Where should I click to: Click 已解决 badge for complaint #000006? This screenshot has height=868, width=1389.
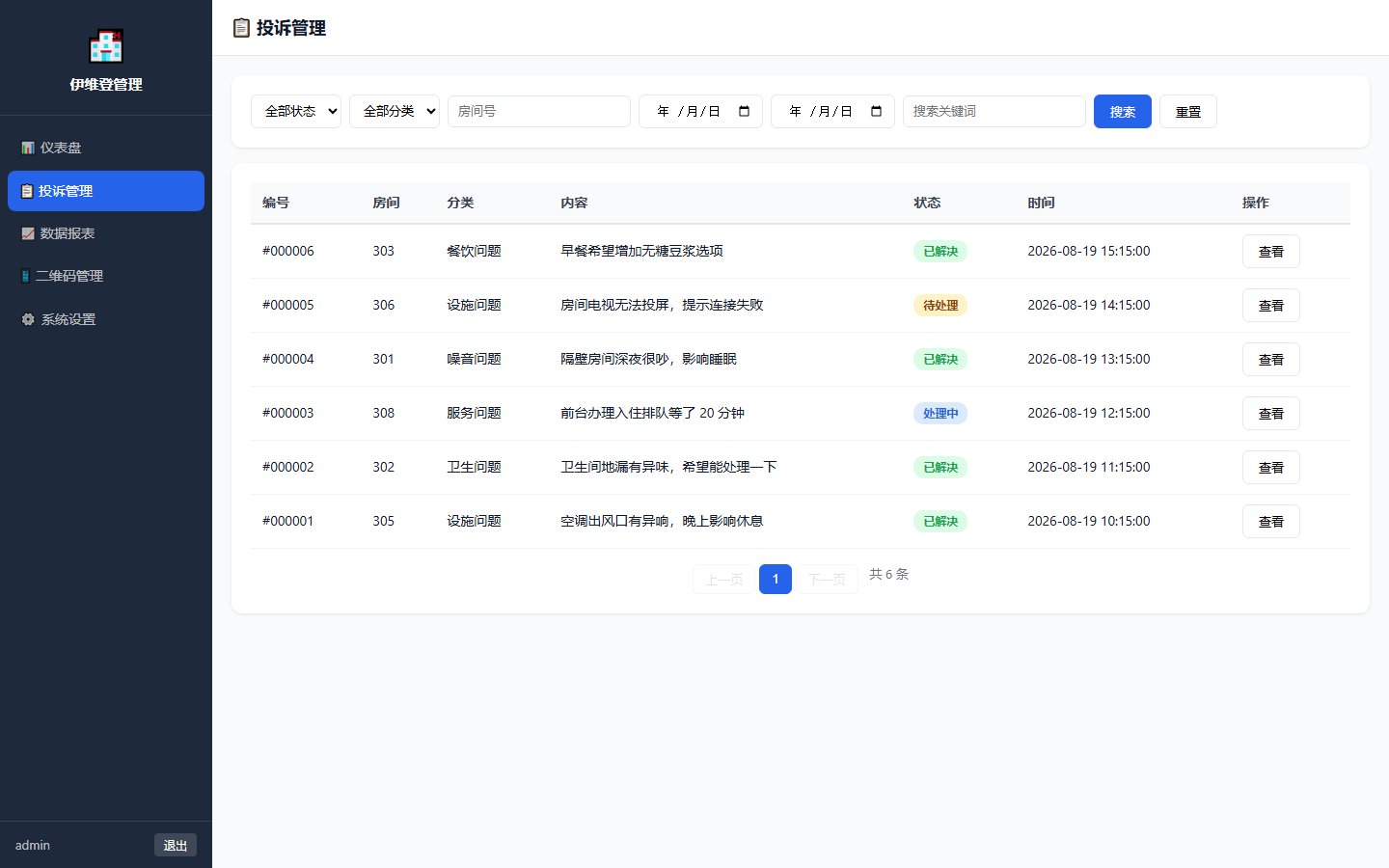coord(940,252)
